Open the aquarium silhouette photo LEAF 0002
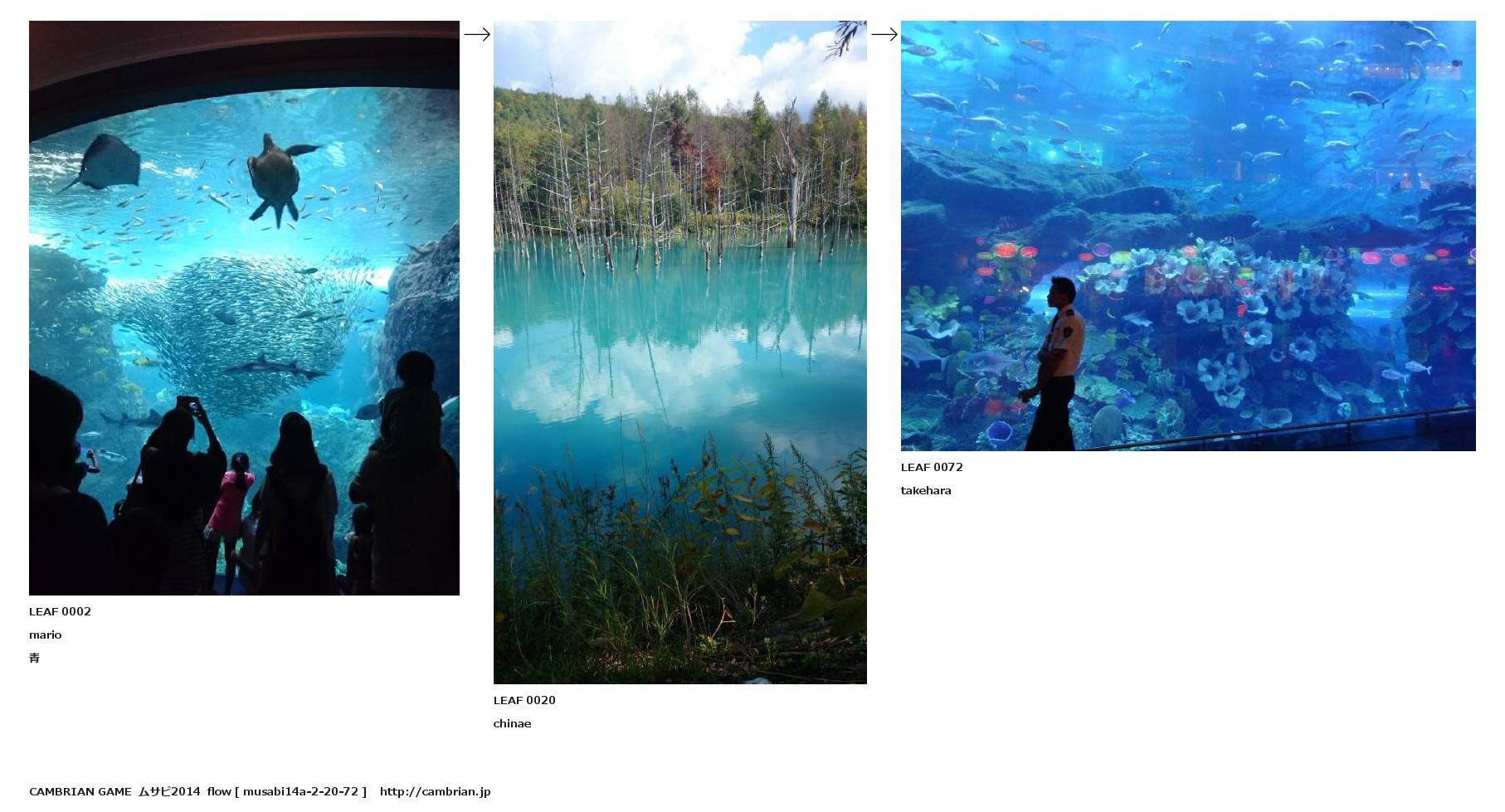The height and width of the screenshot is (812, 1505). (x=244, y=308)
